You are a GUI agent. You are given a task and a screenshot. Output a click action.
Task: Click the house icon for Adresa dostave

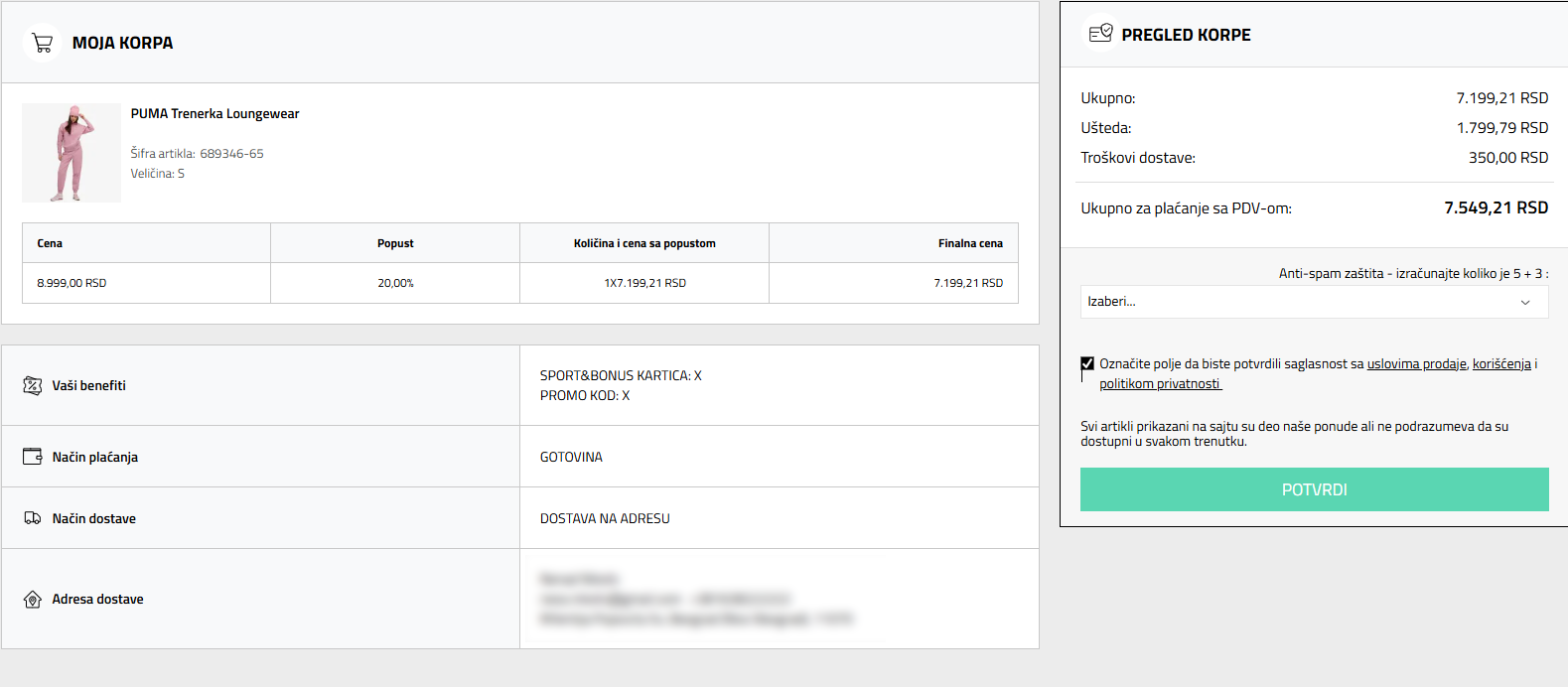(33, 600)
